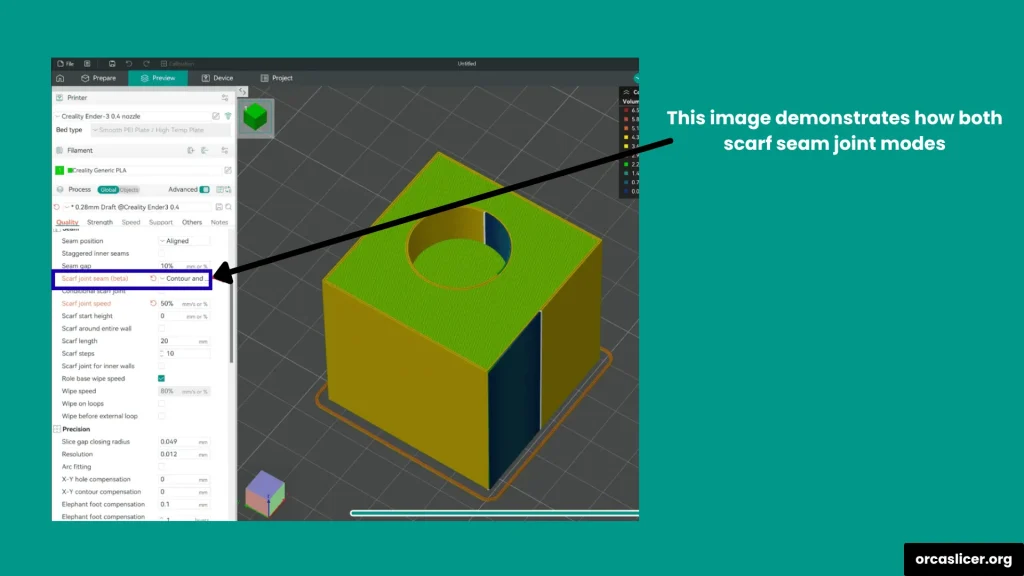
Task: Click the Save icon in top toolbar
Action: (111, 63)
